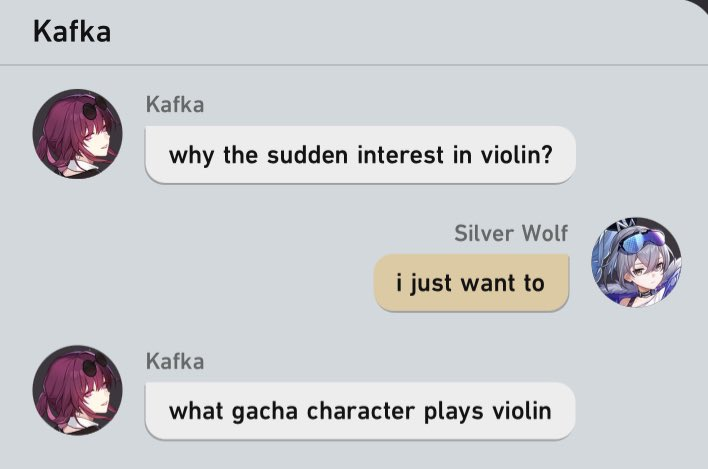Select the tan "i just want to" bubble
Screen dimensions: 708x469
click(471, 283)
